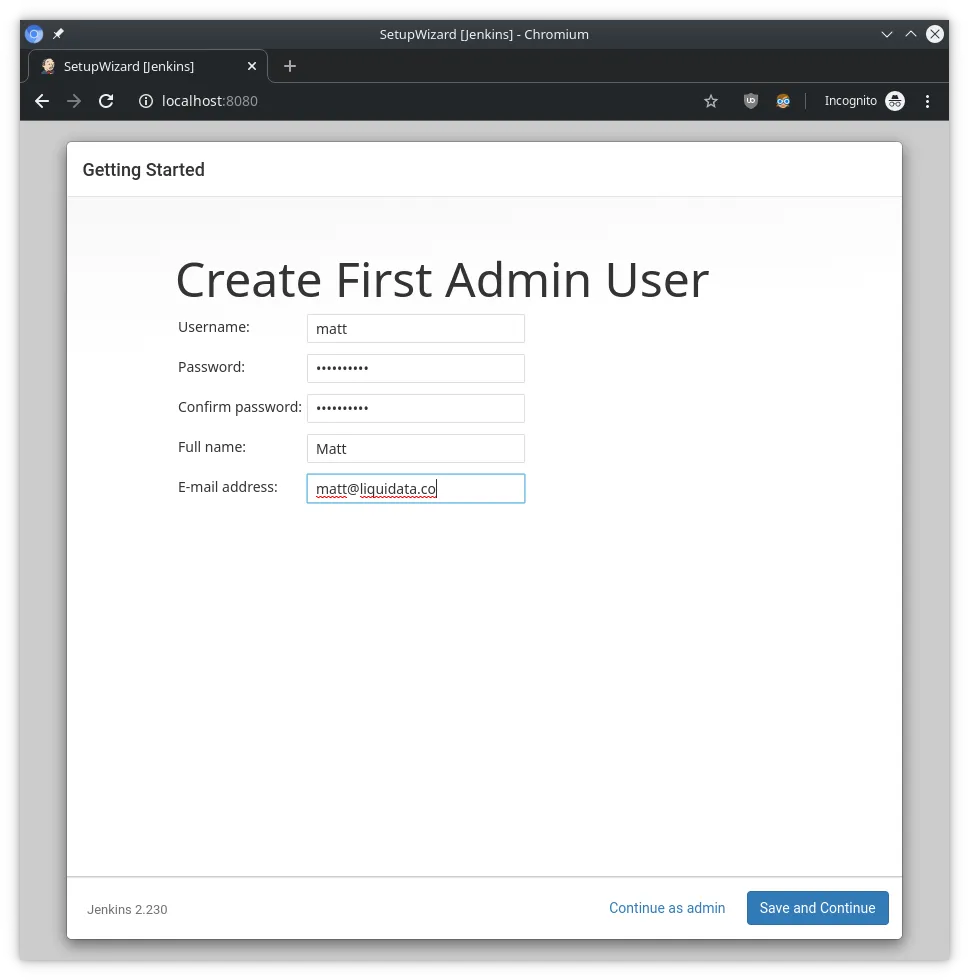Reload the Jenkins setup page

106,100
